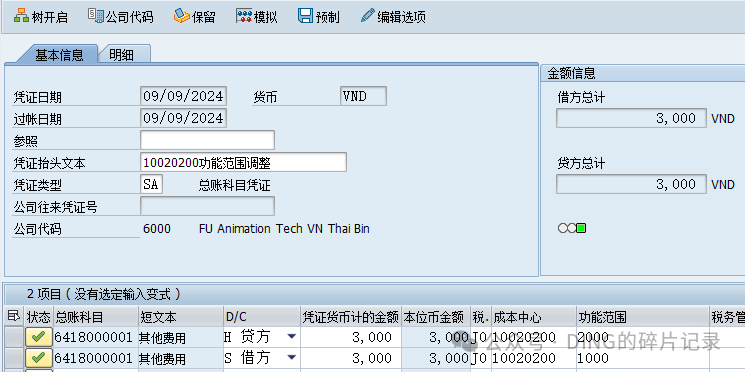
Task: Click functional area cell 2000
Action: point(643,337)
